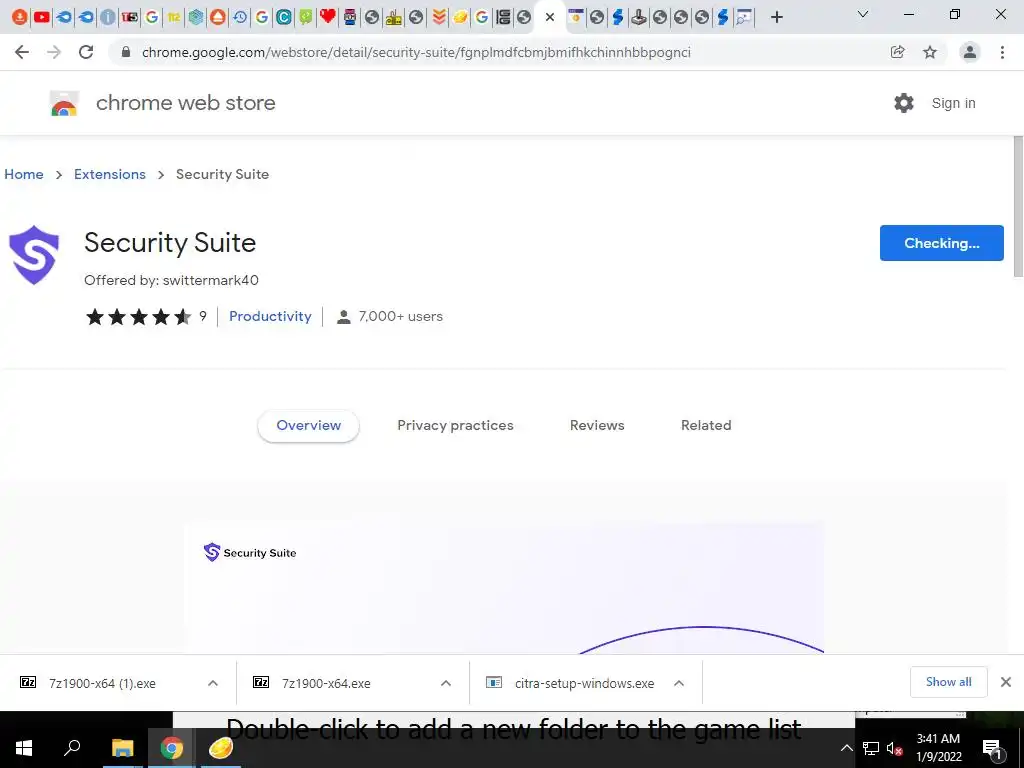Click the Sign in link
1024x768 pixels.
coord(953,103)
